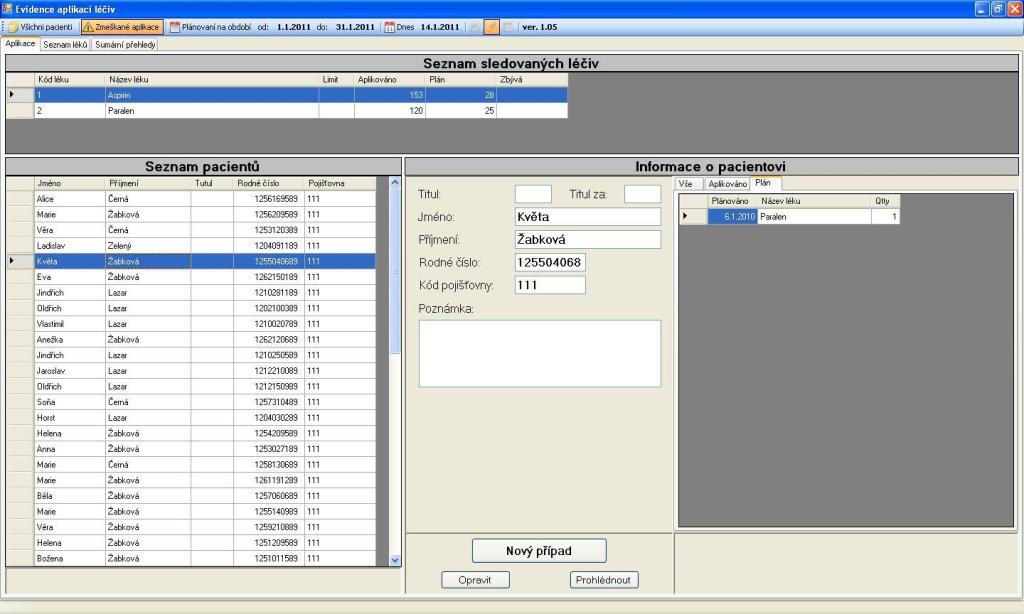Select patient Božena Žabková
Screen dimensions: 1024x614
(x=191, y=558)
